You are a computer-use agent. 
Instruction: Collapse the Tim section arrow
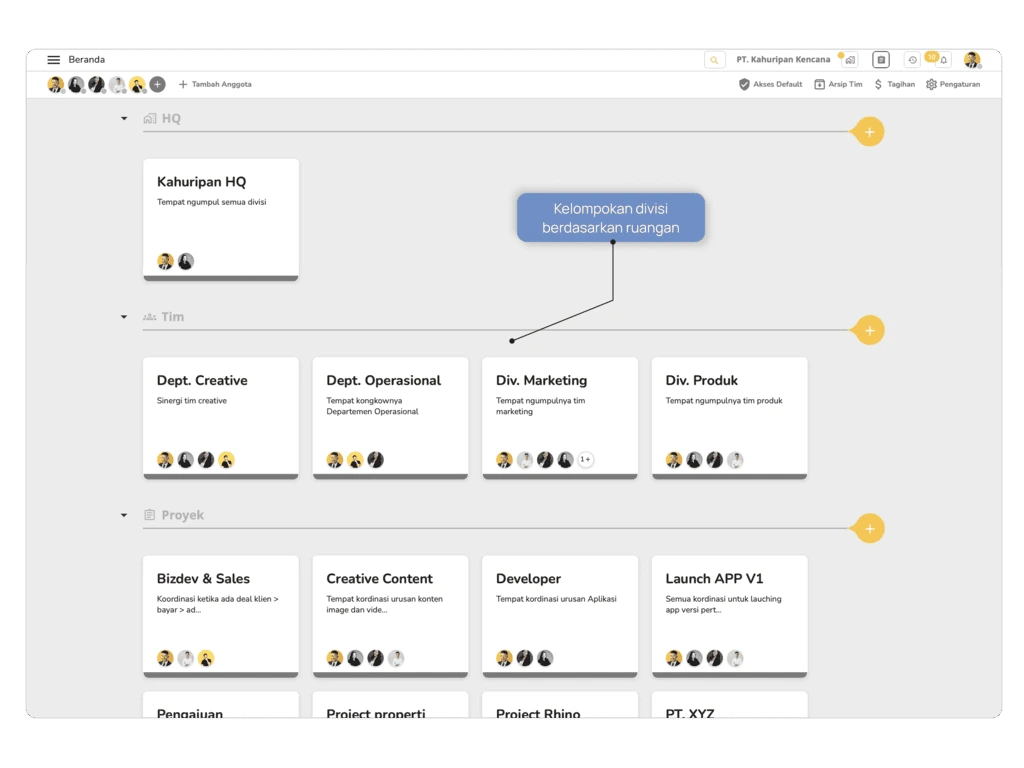coord(124,317)
